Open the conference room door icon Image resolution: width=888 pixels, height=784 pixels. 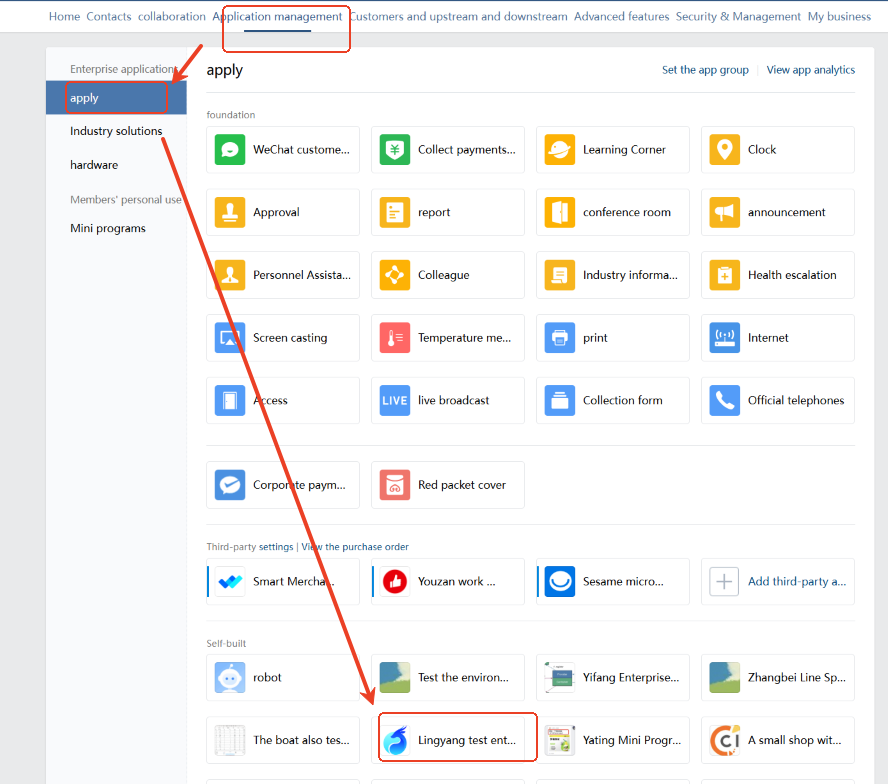coord(560,212)
